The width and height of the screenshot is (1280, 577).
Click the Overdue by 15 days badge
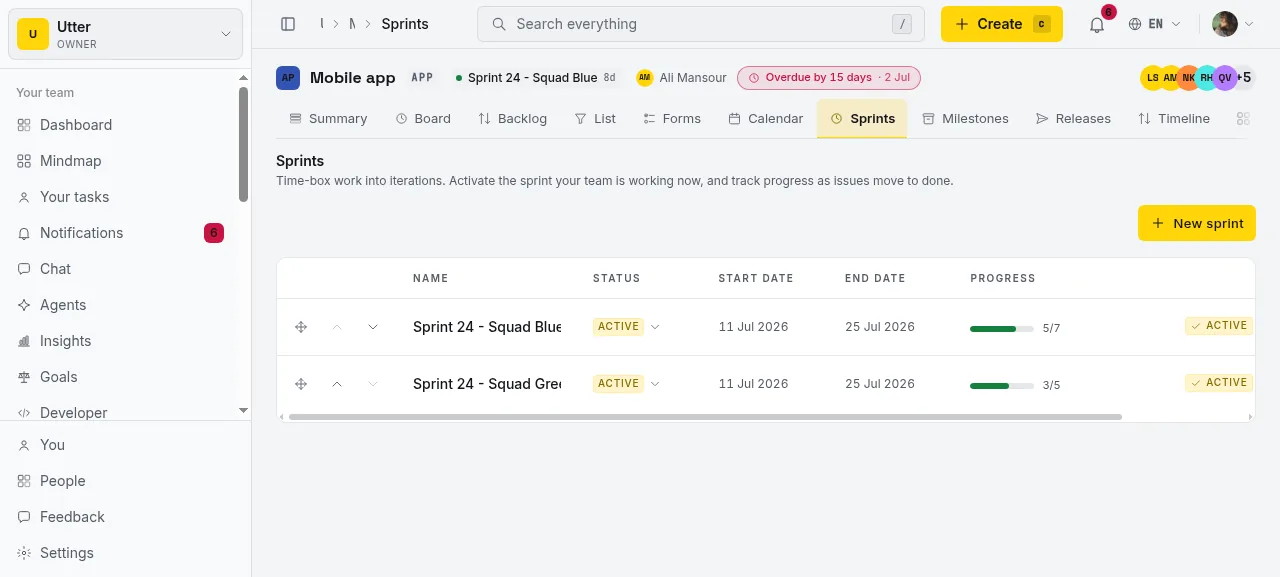[829, 78]
